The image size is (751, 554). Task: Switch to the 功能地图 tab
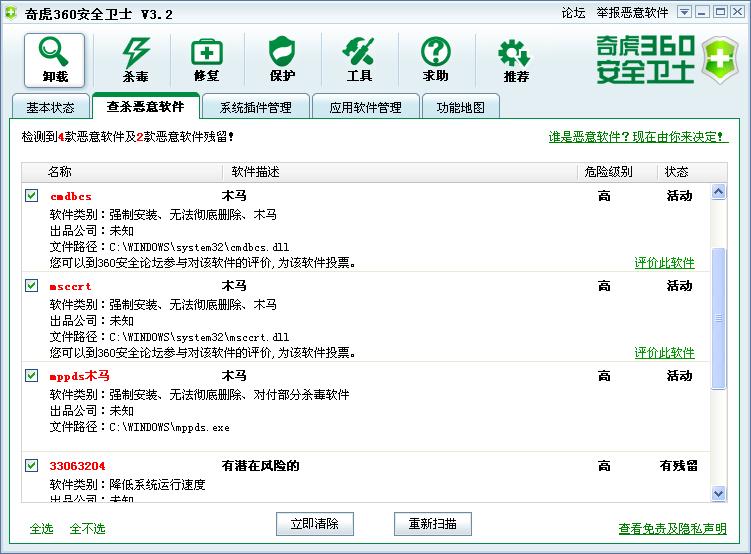coord(460,107)
